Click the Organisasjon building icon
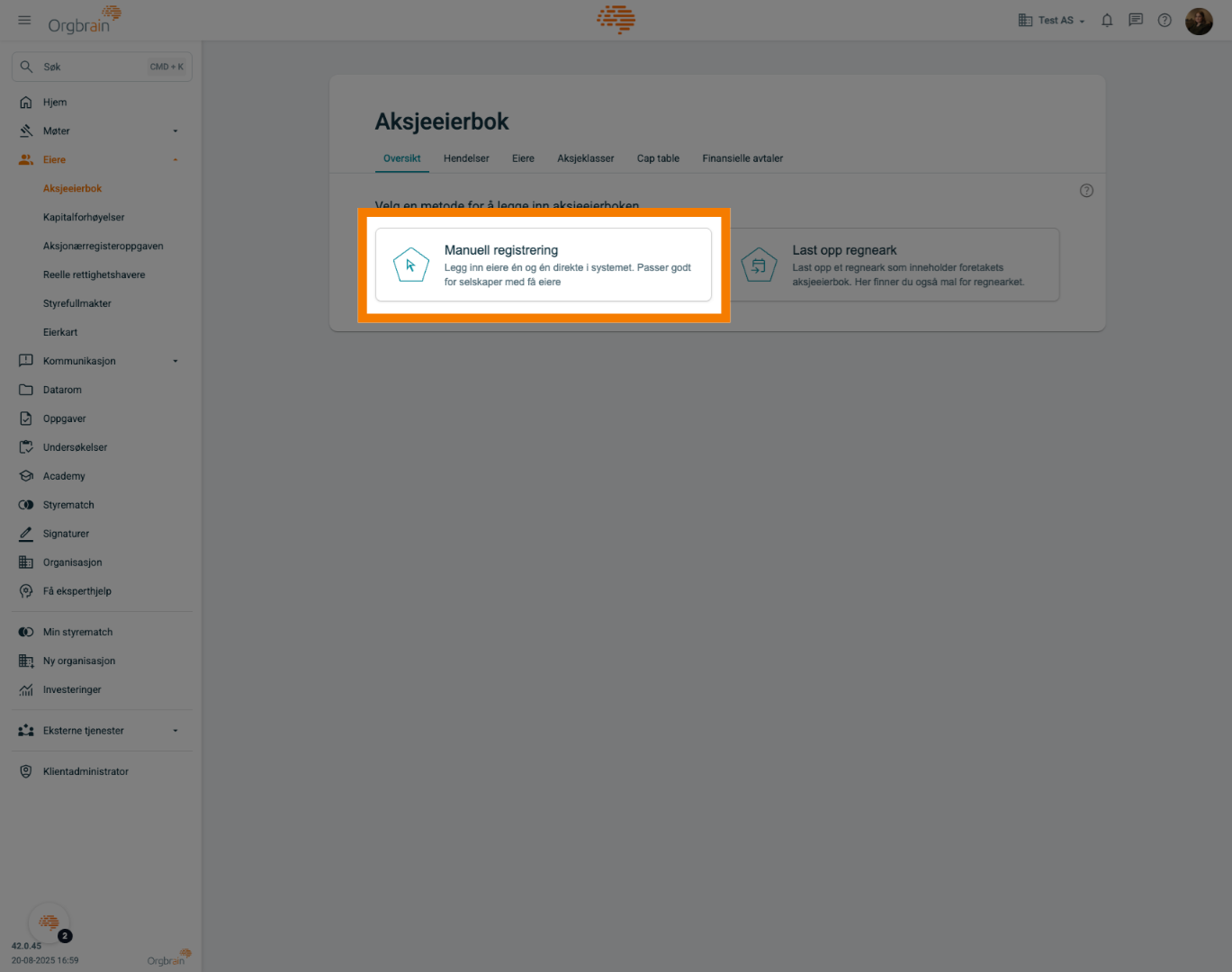1232x972 pixels. click(26, 562)
